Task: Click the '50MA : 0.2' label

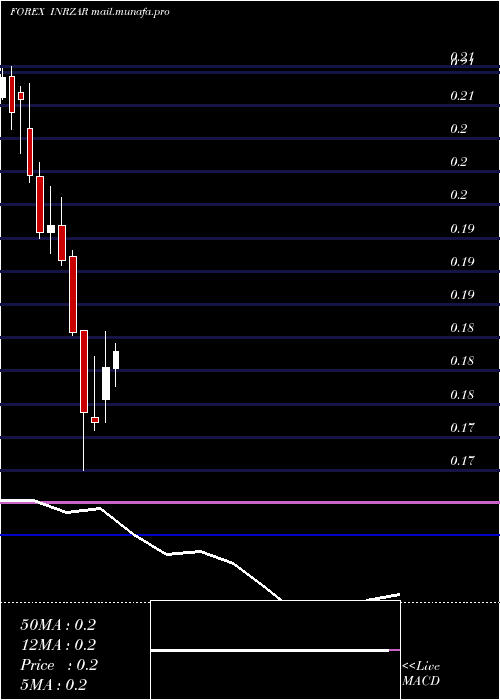Action: click(x=58, y=625)
